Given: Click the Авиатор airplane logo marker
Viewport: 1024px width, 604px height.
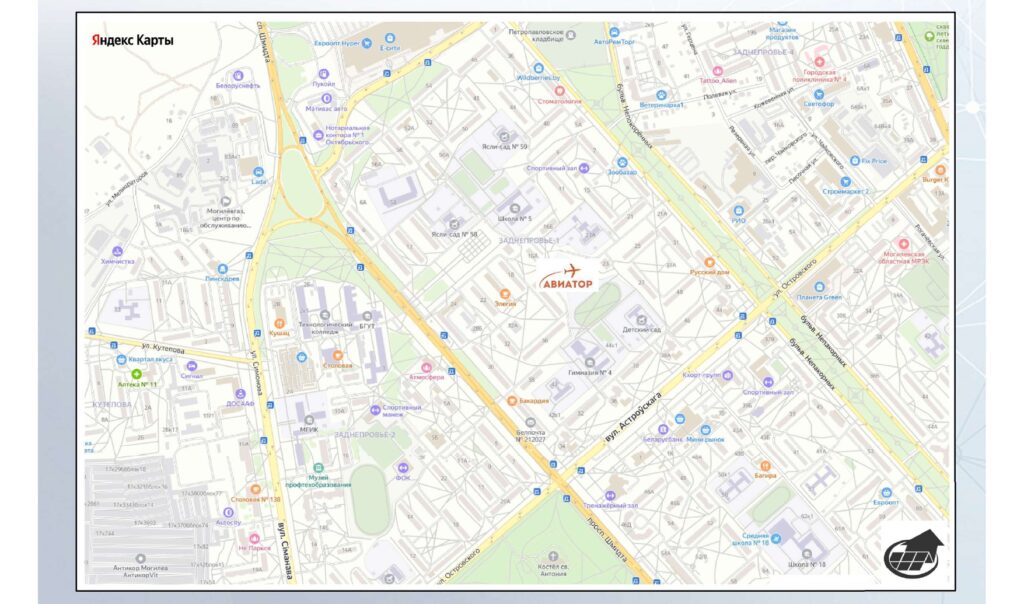Looking at the screenshot, I should click(568, 277).
